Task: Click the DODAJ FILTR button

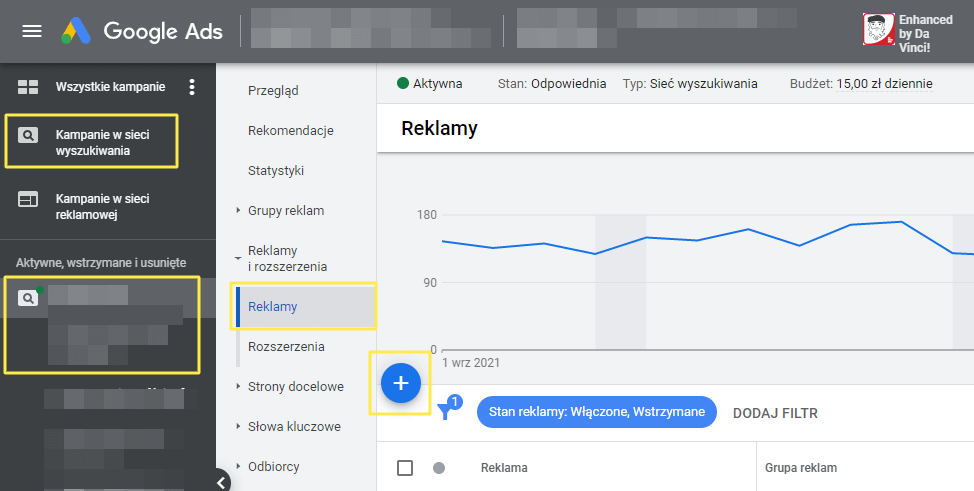Action: tap(775, 412)
